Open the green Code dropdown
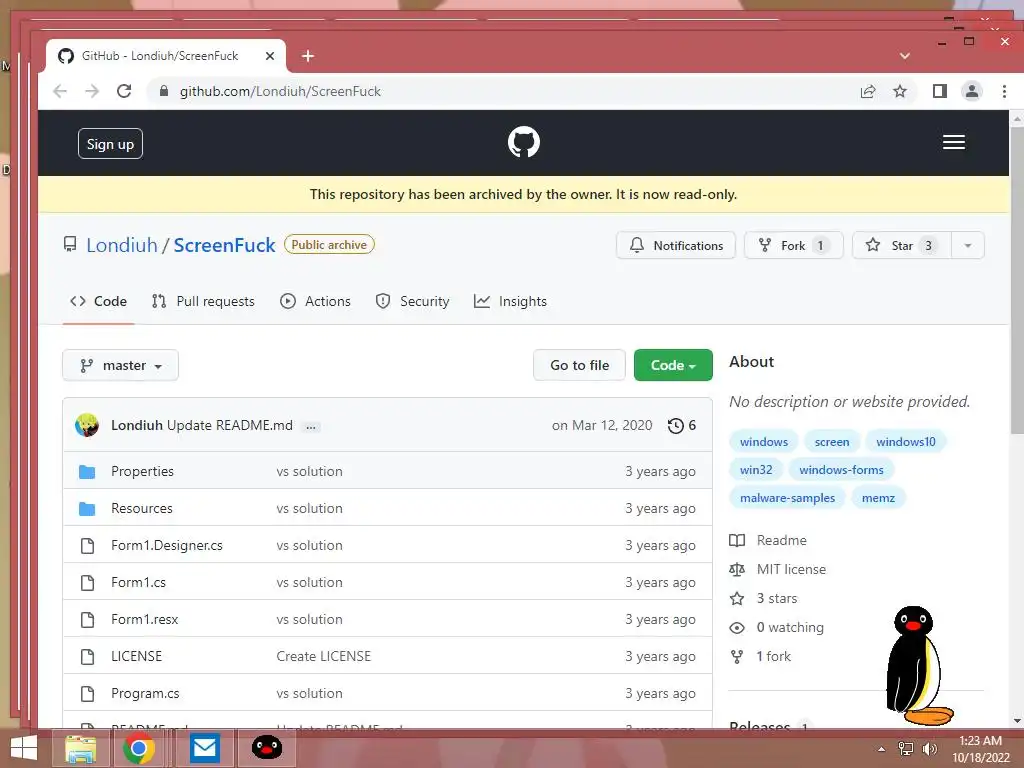1024x768 pixels. [673, 366]
